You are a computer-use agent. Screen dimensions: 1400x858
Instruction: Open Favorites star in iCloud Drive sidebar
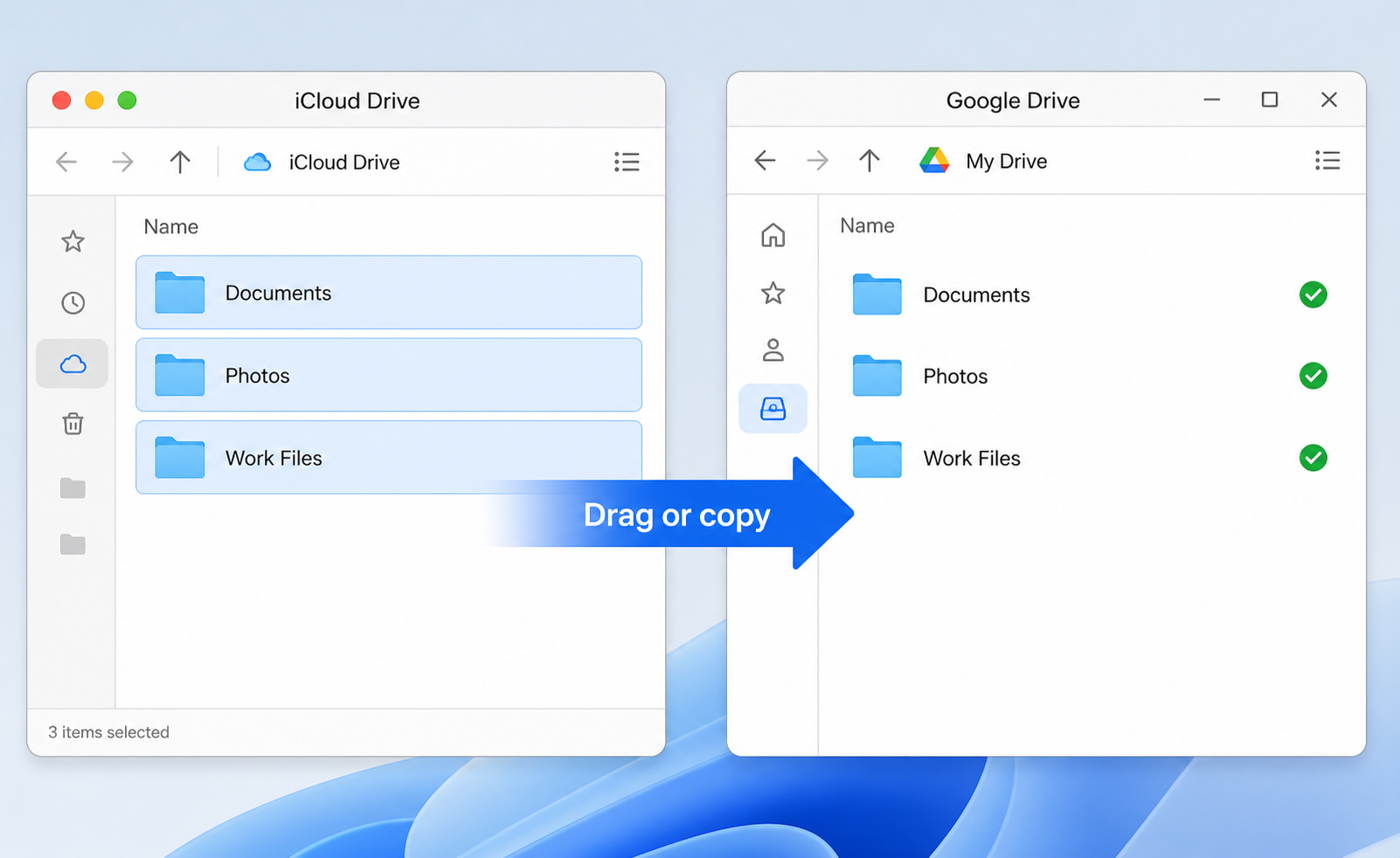tap(73, 241)
